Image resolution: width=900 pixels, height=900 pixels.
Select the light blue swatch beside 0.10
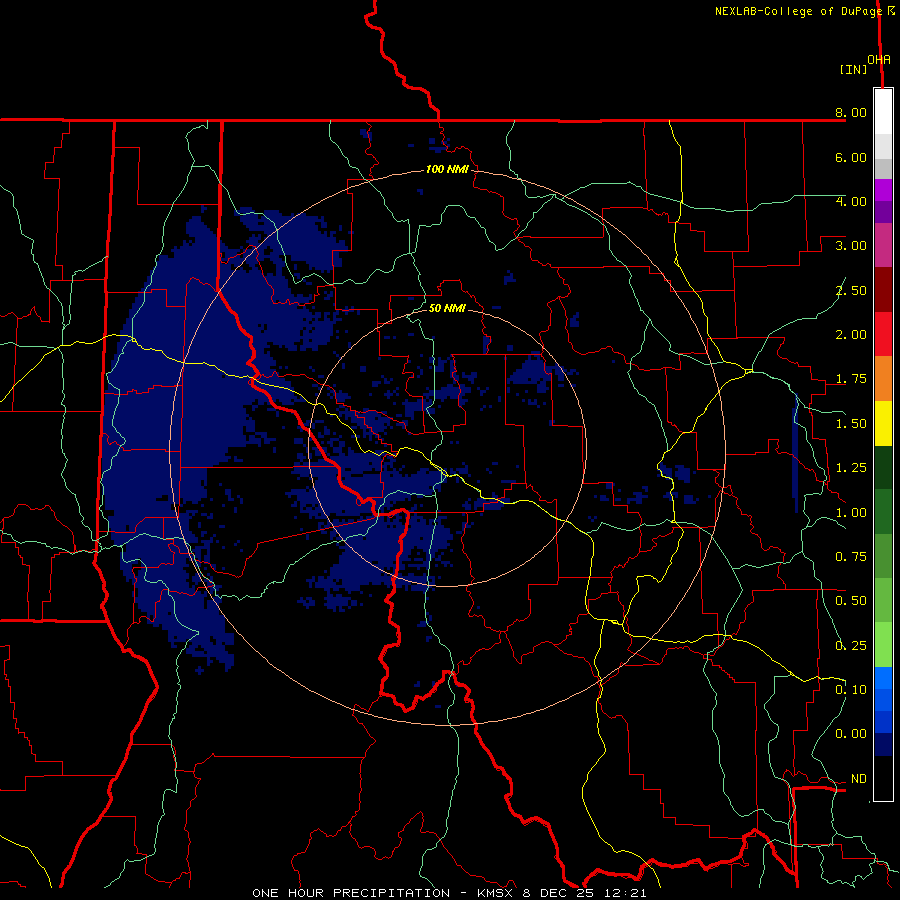click(883, 678)
